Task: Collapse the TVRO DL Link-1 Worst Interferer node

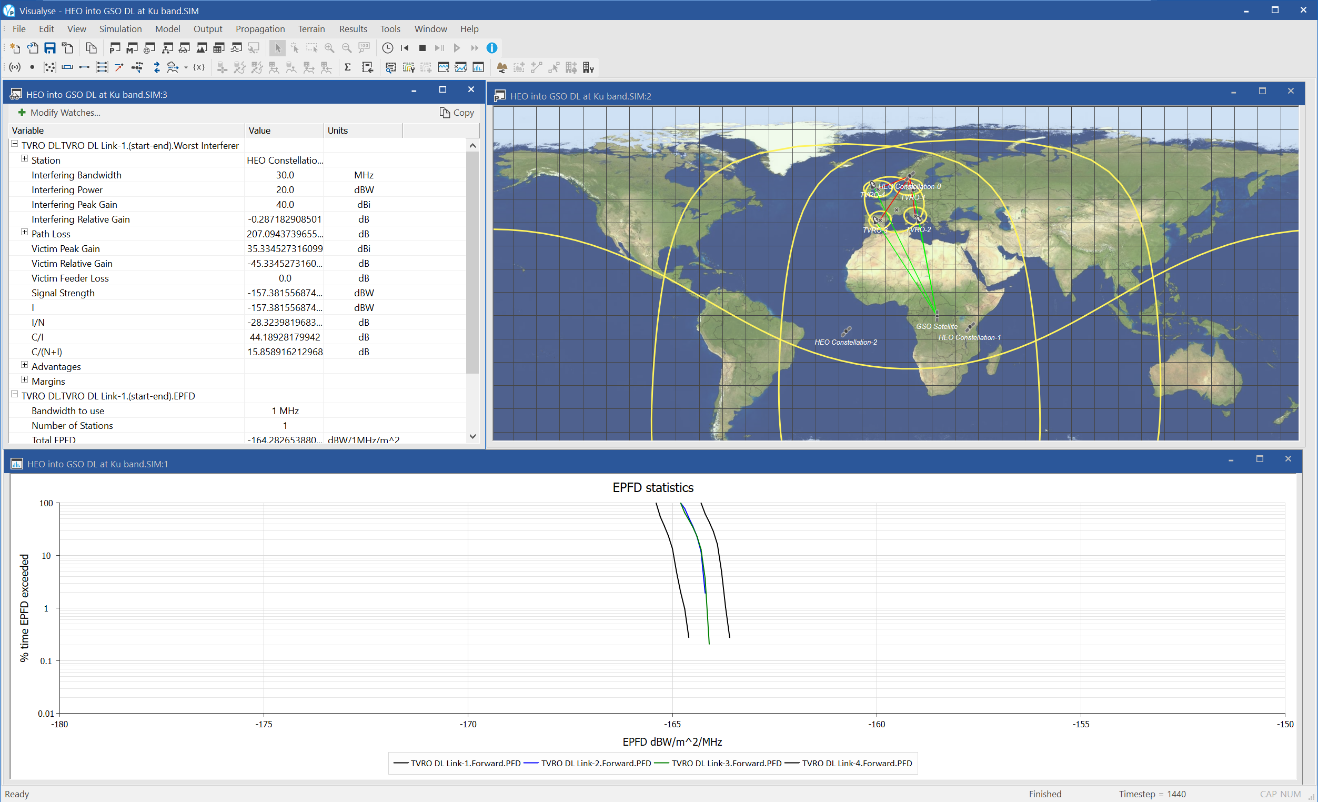Action: point(14,145)
